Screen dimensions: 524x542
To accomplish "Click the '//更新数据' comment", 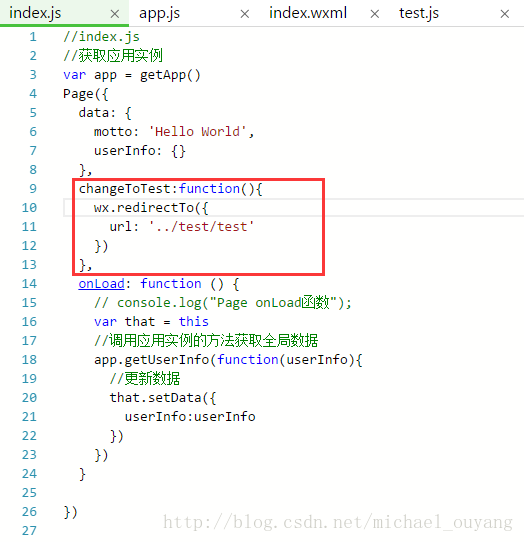I will pos(144,379).
